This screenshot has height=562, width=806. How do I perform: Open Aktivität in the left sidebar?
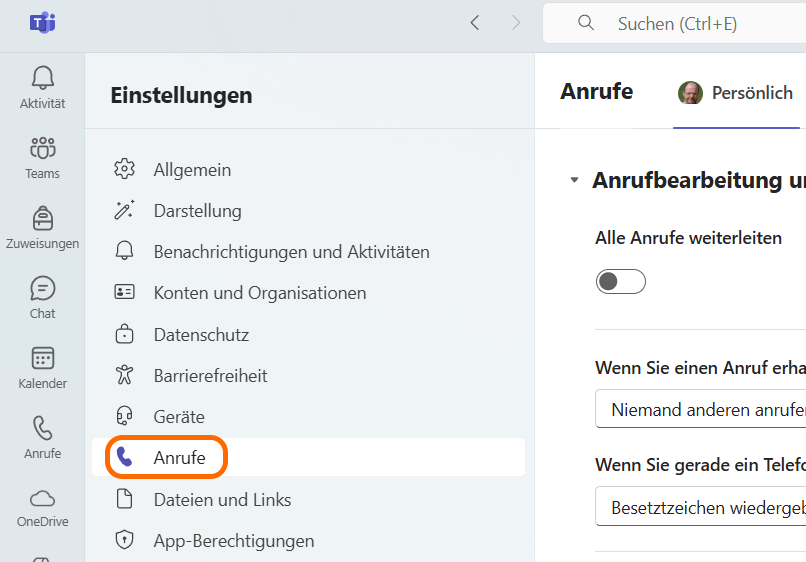(42, 87)
